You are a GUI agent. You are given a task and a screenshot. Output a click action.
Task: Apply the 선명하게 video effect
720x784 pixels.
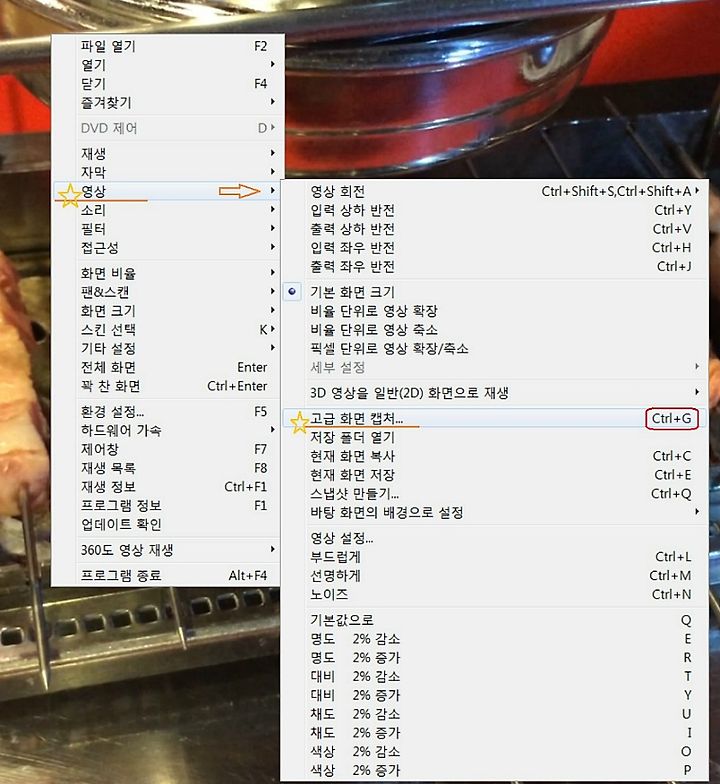click(x=494, y=576)
